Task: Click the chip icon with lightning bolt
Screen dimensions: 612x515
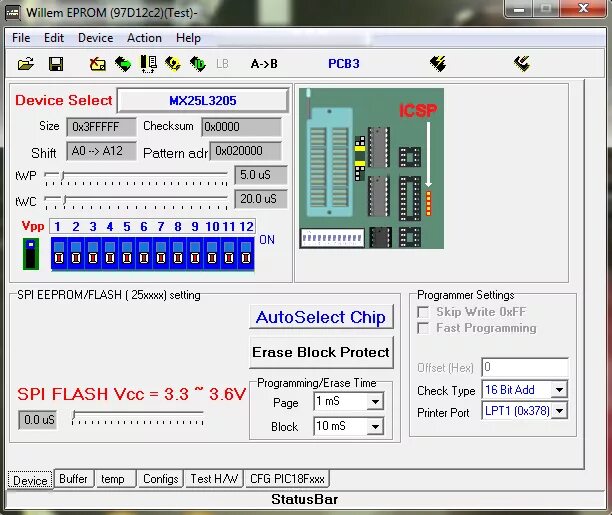Action: click(x=438, y=64)
